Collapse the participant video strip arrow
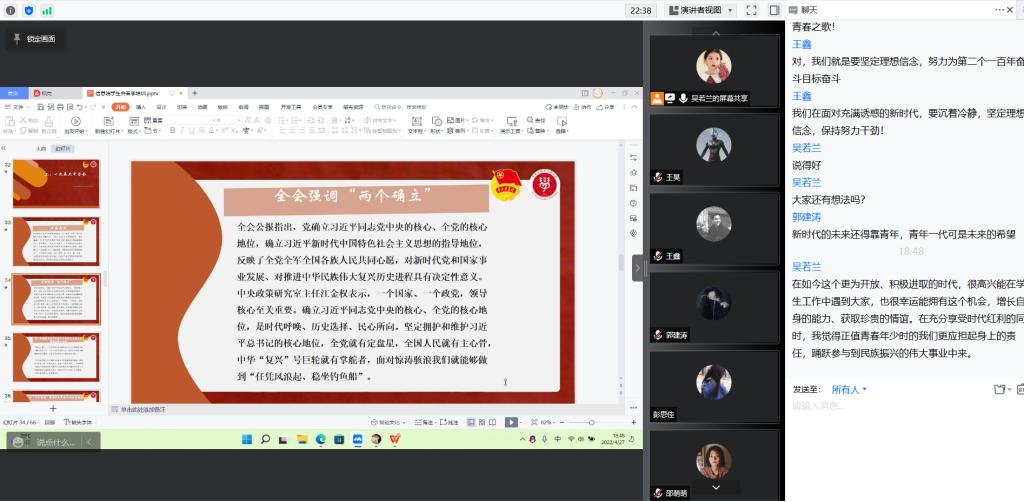 638,267
